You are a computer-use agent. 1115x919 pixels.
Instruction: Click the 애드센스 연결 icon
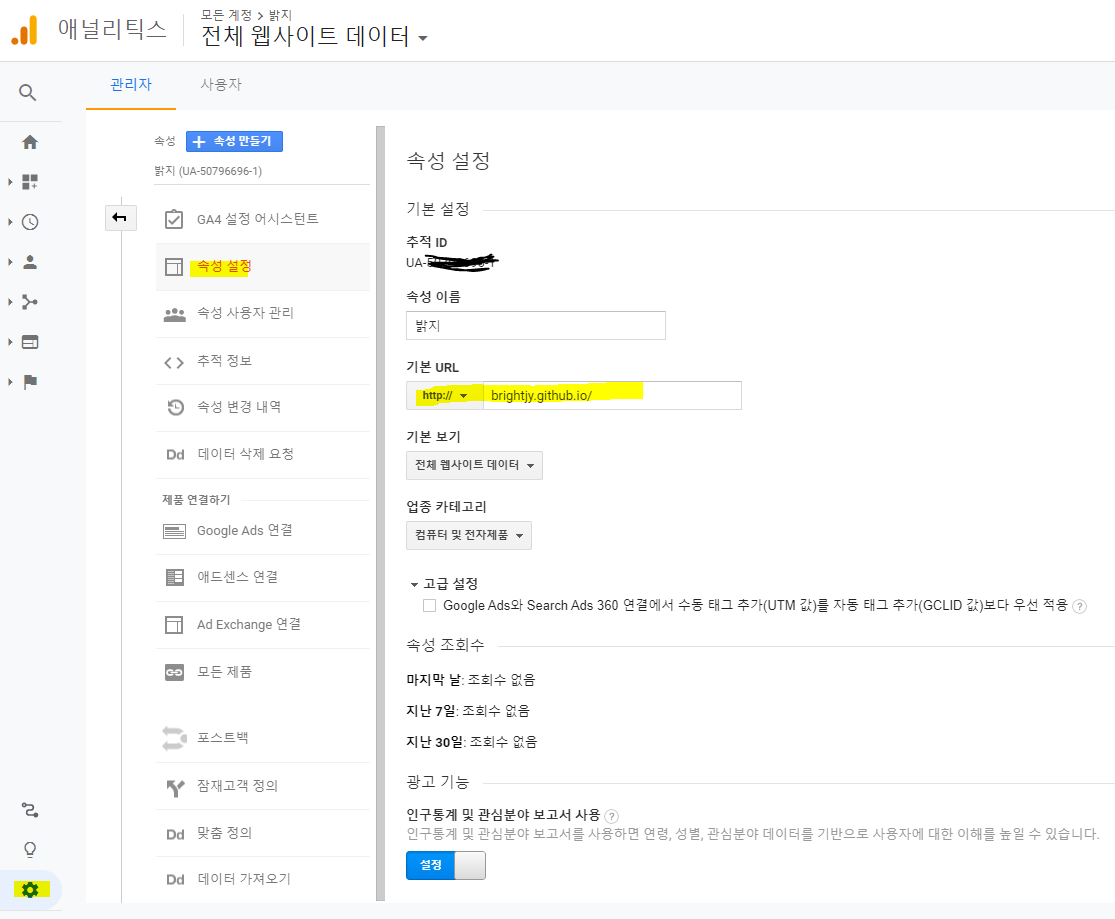pyautogui.click(x=174, y=577)
